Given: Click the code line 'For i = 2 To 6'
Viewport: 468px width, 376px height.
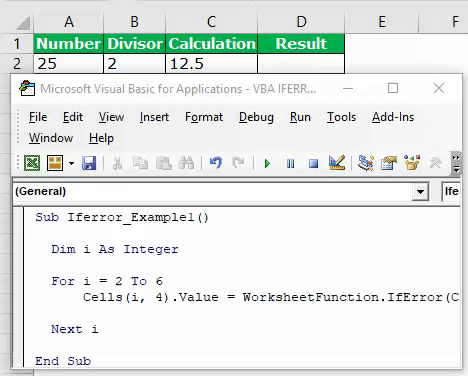Looking at the screenshot, I should [107, 281].
